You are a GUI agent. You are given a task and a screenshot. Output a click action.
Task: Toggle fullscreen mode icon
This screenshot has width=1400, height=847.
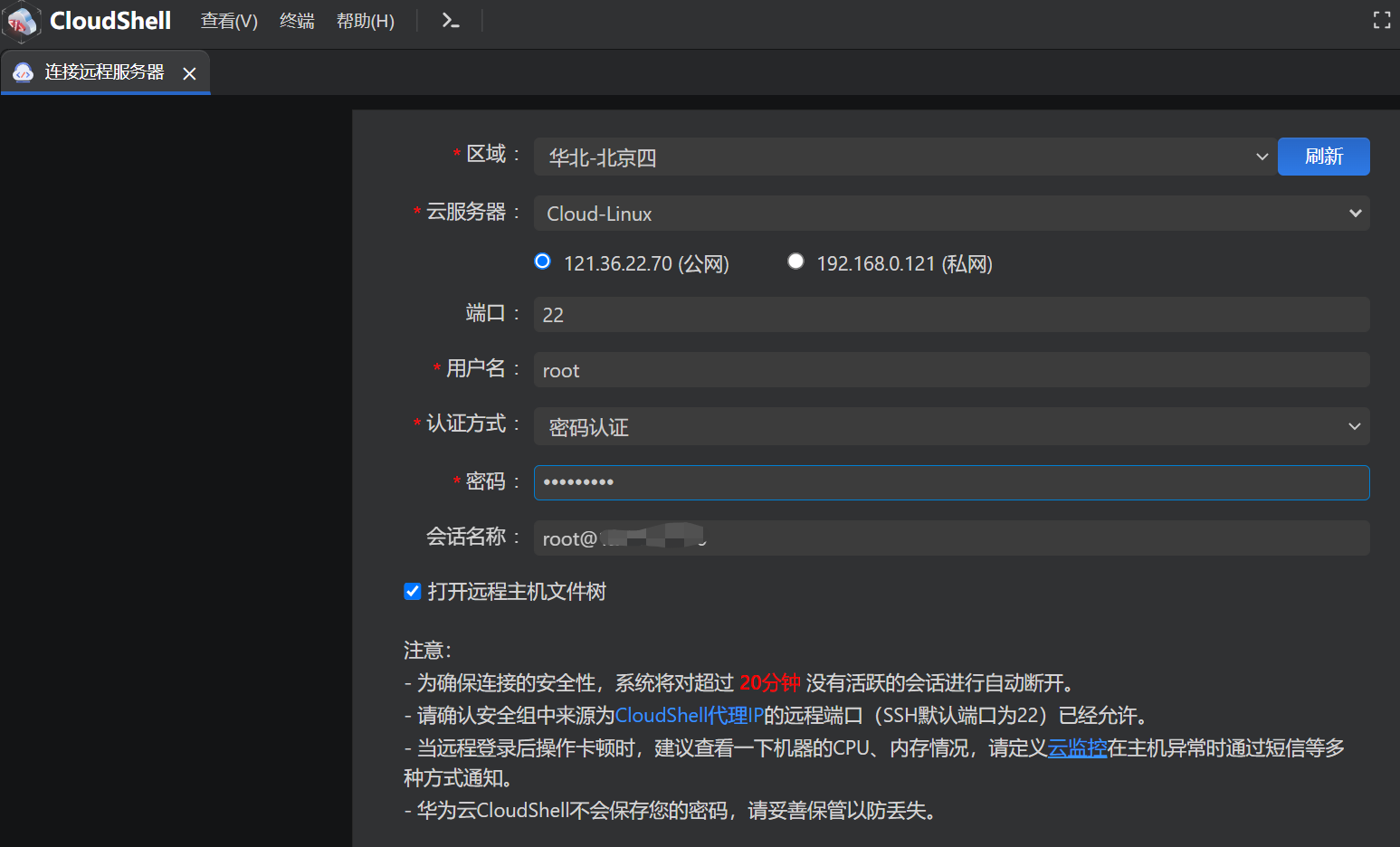pos(1381,21)
